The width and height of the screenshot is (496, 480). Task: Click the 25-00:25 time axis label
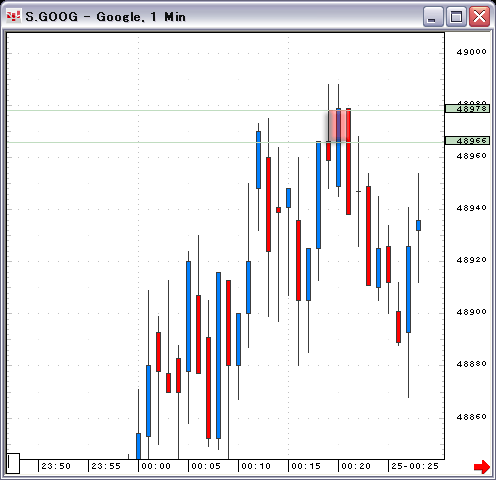415,466
